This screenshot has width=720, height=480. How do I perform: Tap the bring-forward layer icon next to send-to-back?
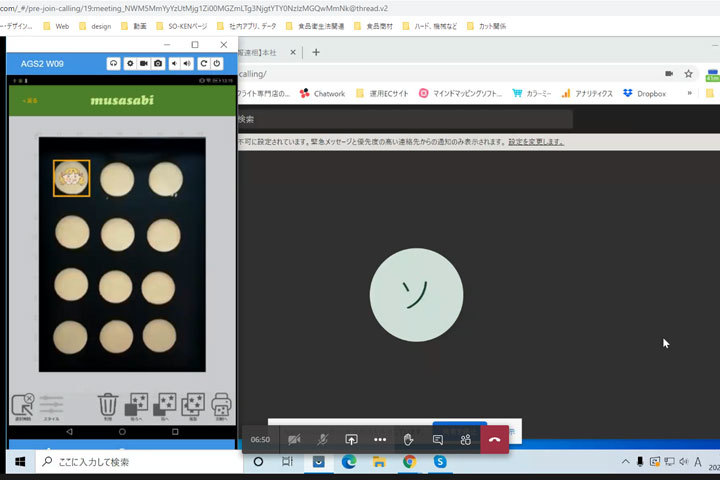tap(164, 406)
